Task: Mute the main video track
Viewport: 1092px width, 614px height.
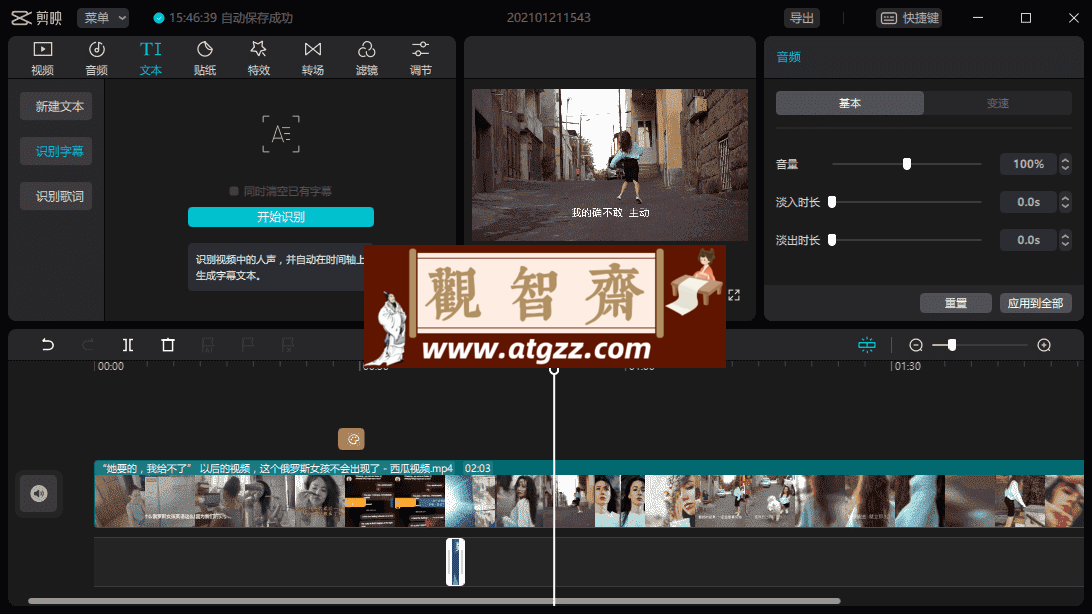Action: tap(39, 494)
